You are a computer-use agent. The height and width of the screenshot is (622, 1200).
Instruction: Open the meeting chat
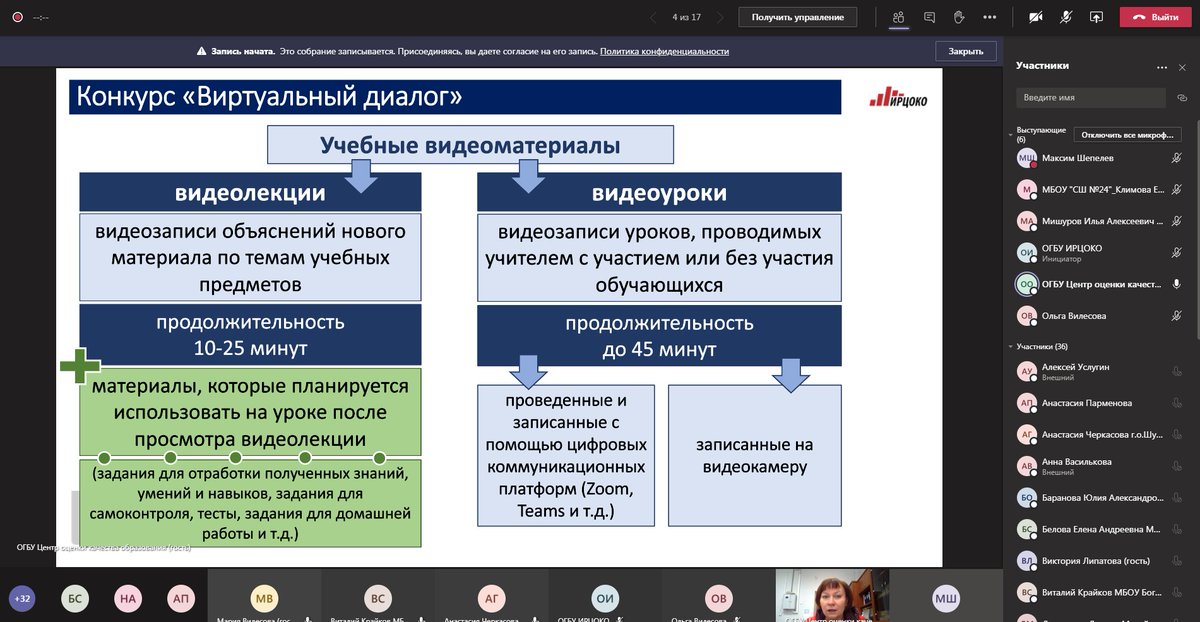929,17
